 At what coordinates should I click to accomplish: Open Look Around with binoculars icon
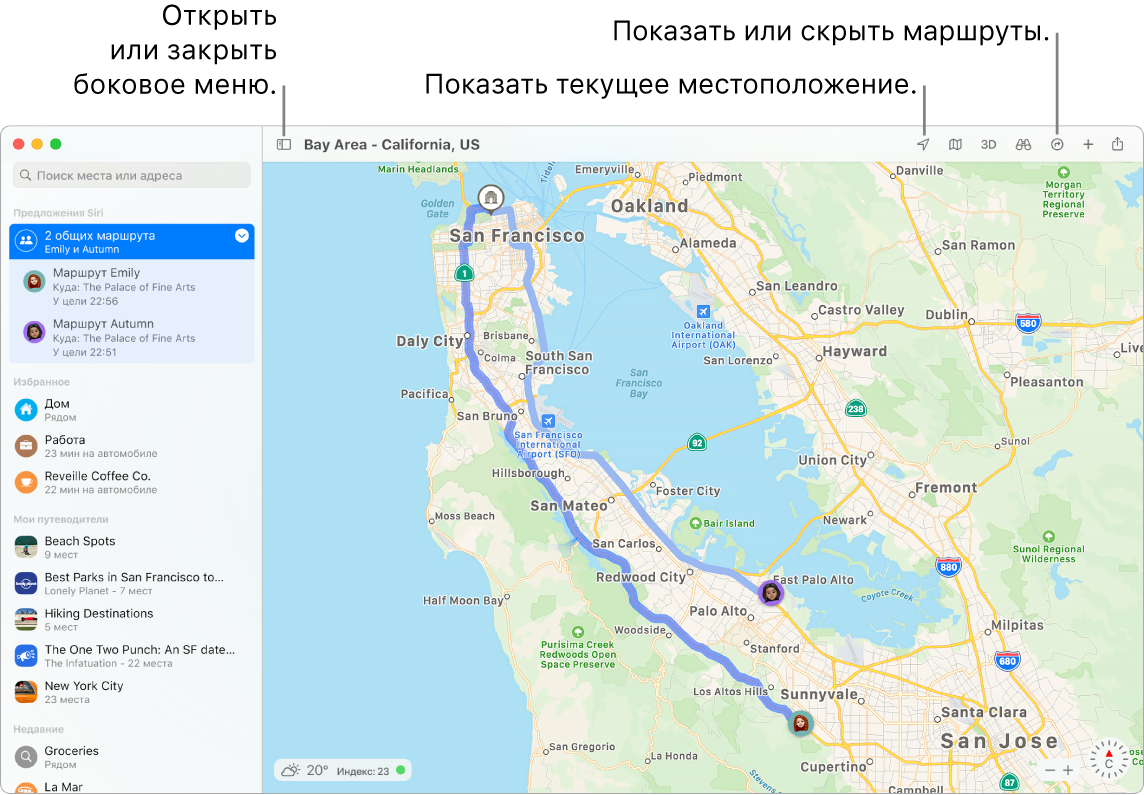click(x=1022, y=144)
